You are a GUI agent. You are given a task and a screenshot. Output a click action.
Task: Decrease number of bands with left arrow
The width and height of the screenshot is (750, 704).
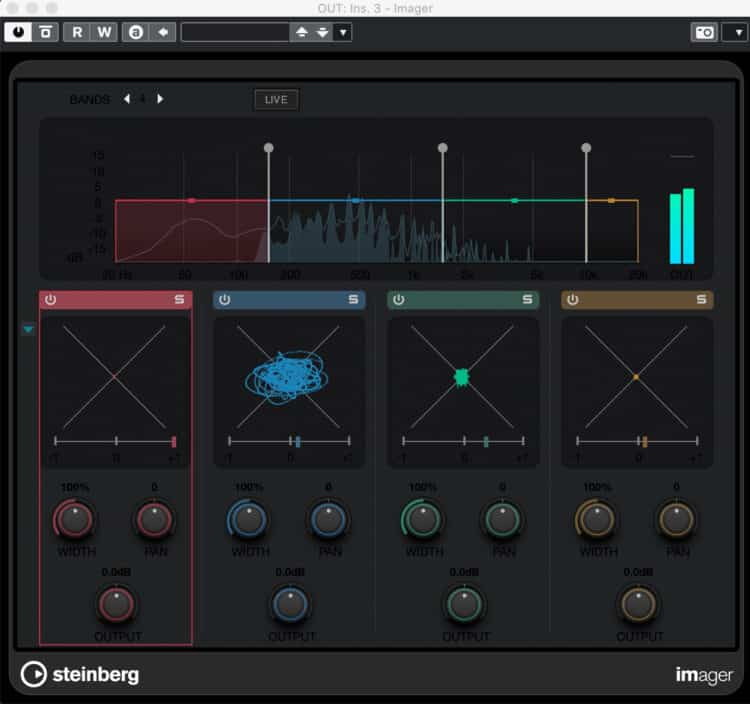pos(127,99)
